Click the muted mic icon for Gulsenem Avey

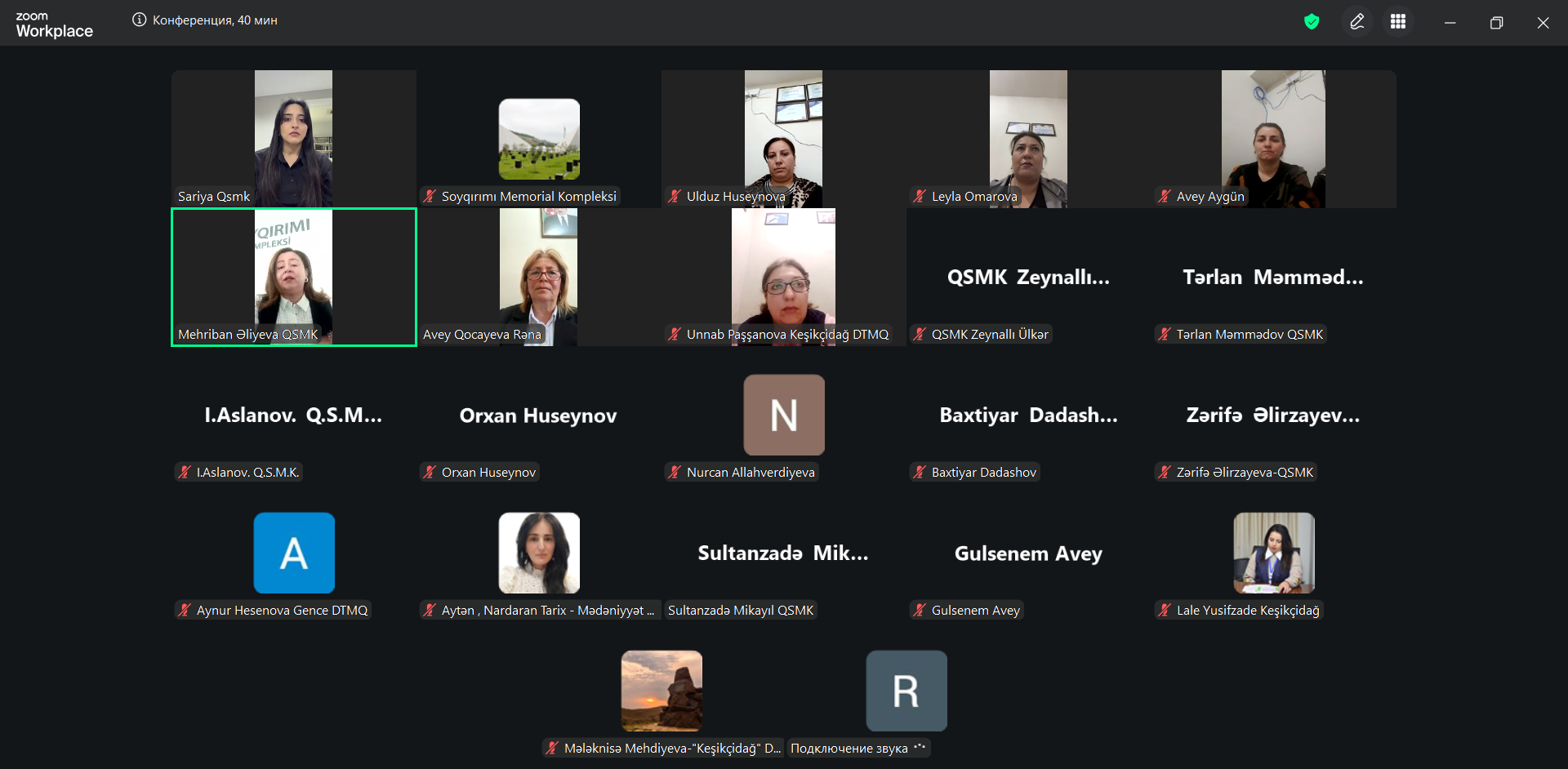pyautogui.click(x=920, y=610)
